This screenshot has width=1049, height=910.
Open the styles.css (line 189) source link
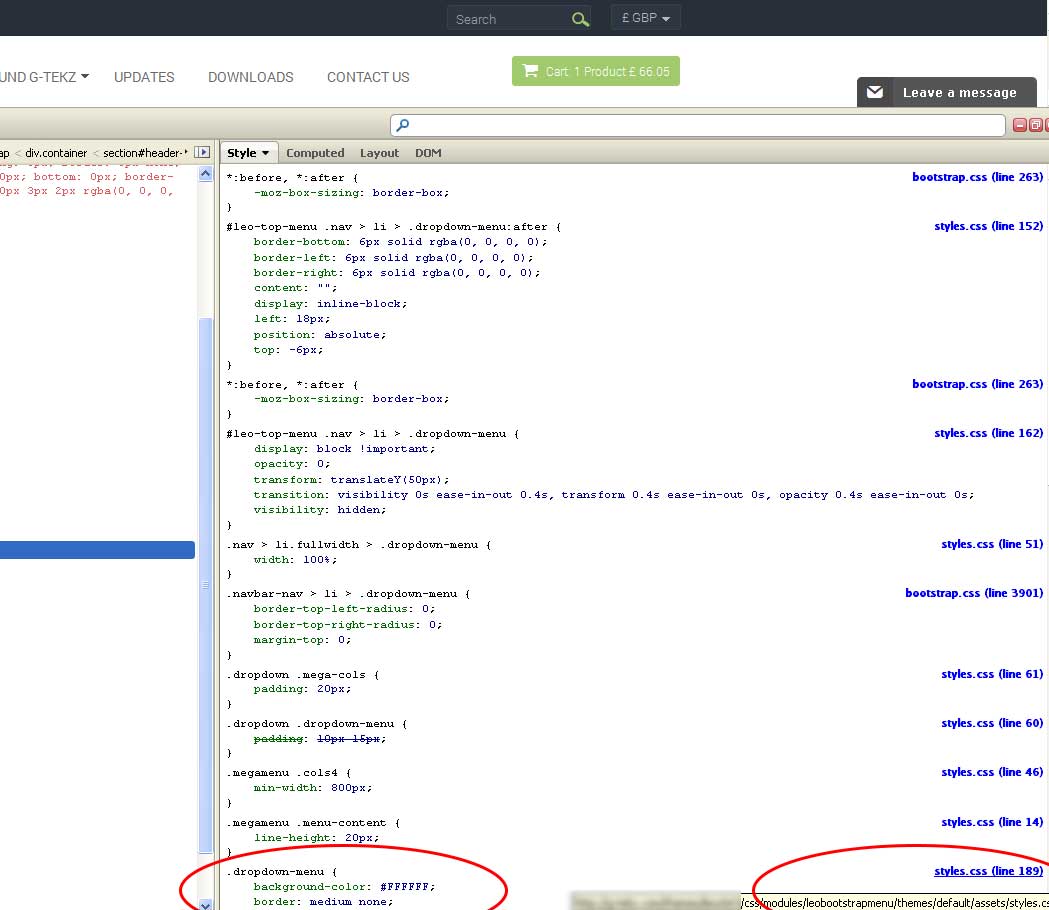(988, 871)
